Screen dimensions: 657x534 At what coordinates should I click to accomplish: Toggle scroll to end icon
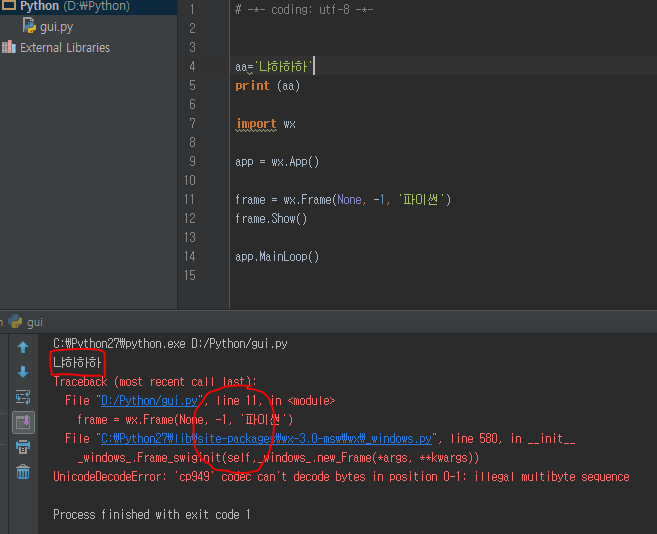23,422
